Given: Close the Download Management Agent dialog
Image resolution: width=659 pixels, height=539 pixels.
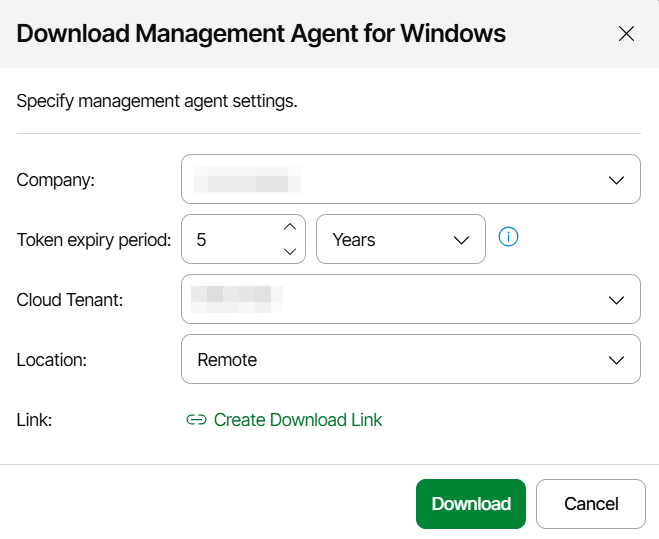Looking at the screenshot, I should (x=626, y=34).
